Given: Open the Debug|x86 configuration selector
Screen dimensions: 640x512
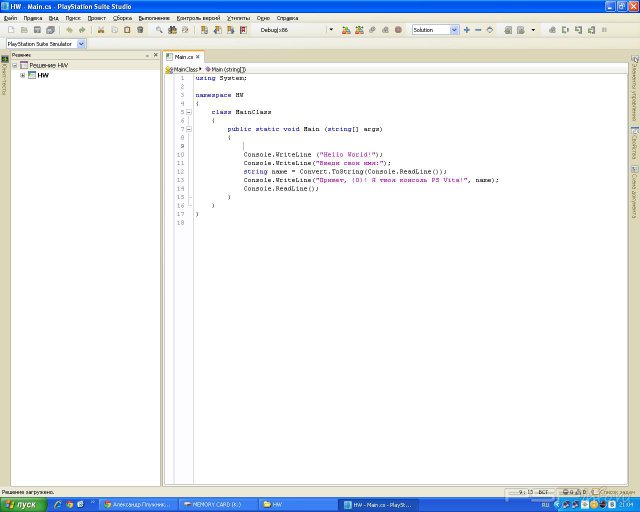Looking at the screenshot, I should coord(274,30).
